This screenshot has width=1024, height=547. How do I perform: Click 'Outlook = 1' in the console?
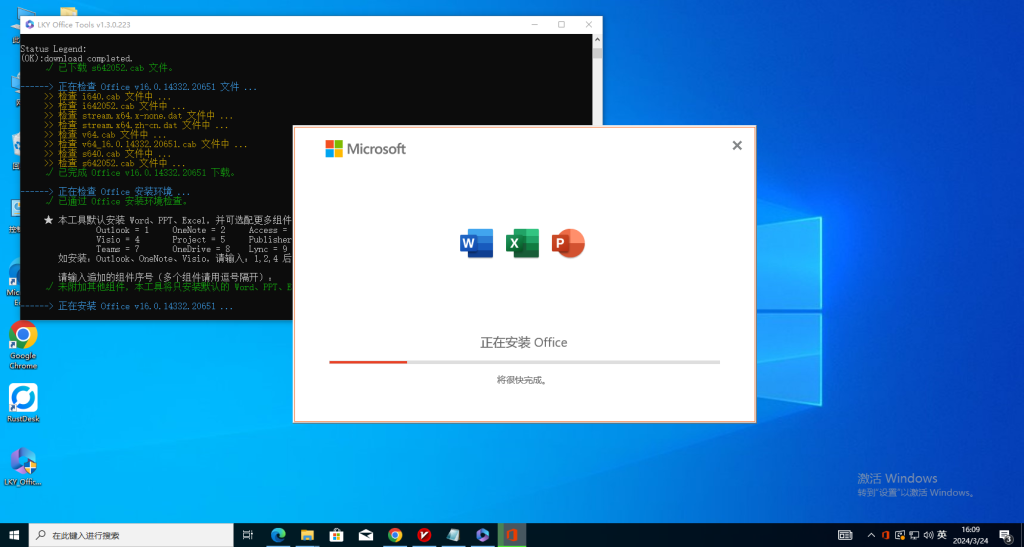pos(122,230)
